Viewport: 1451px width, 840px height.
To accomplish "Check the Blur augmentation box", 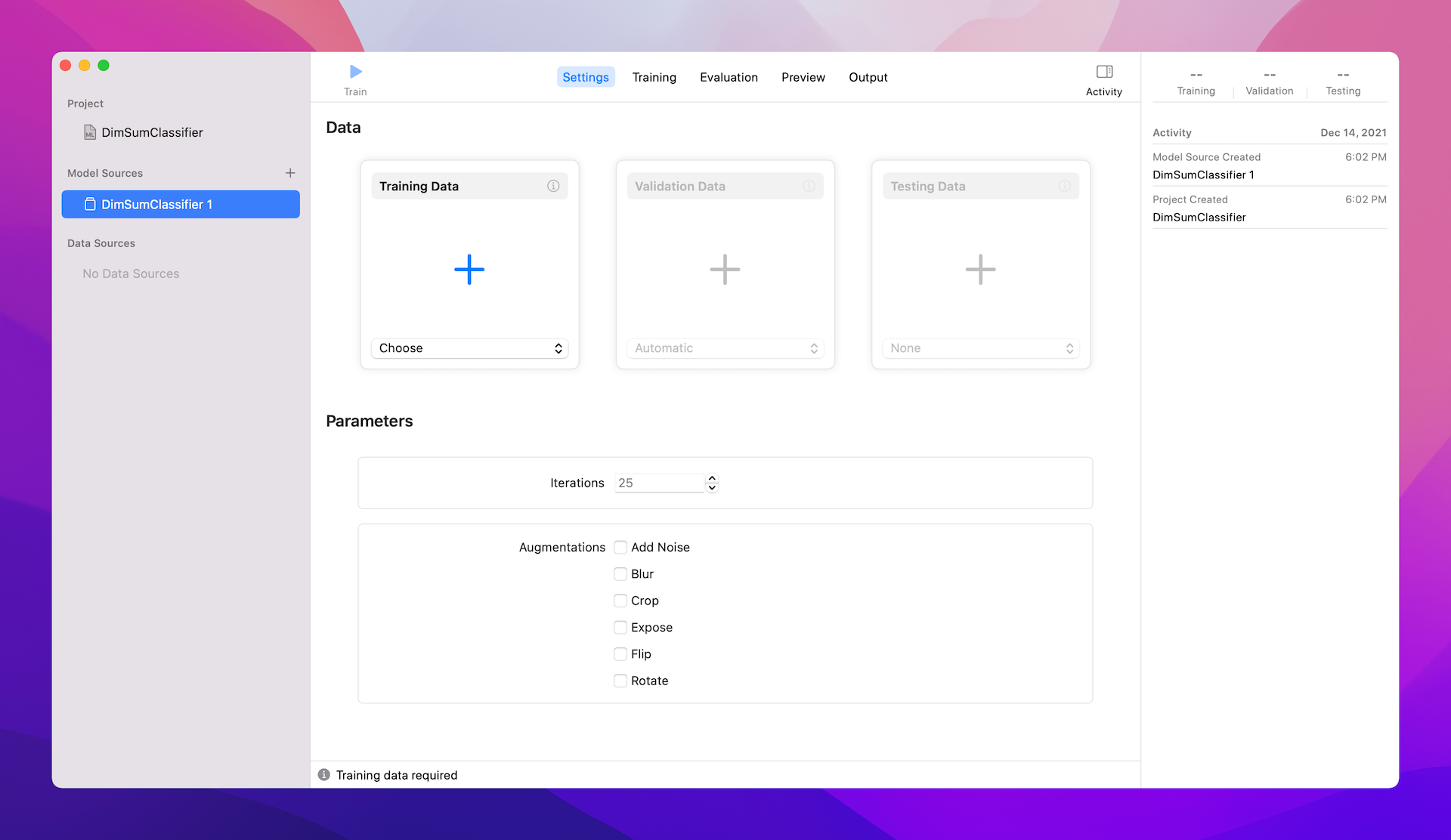I will (x=620, y=574).
